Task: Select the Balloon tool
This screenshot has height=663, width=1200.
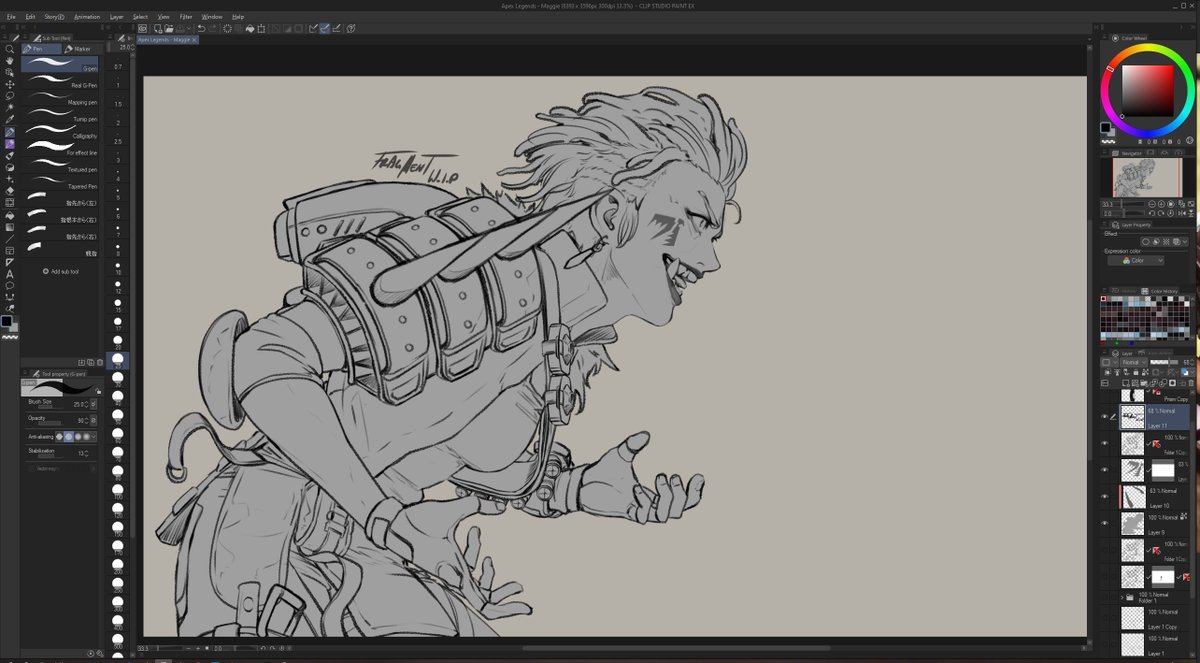Action: (x=10, y=285)
